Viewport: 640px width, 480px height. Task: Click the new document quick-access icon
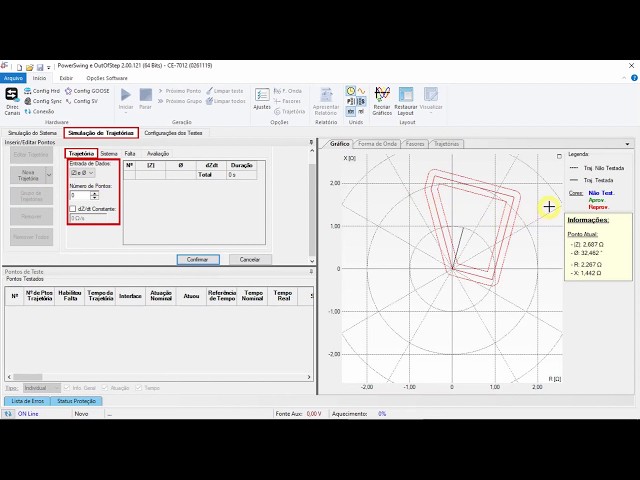(19, 67)
